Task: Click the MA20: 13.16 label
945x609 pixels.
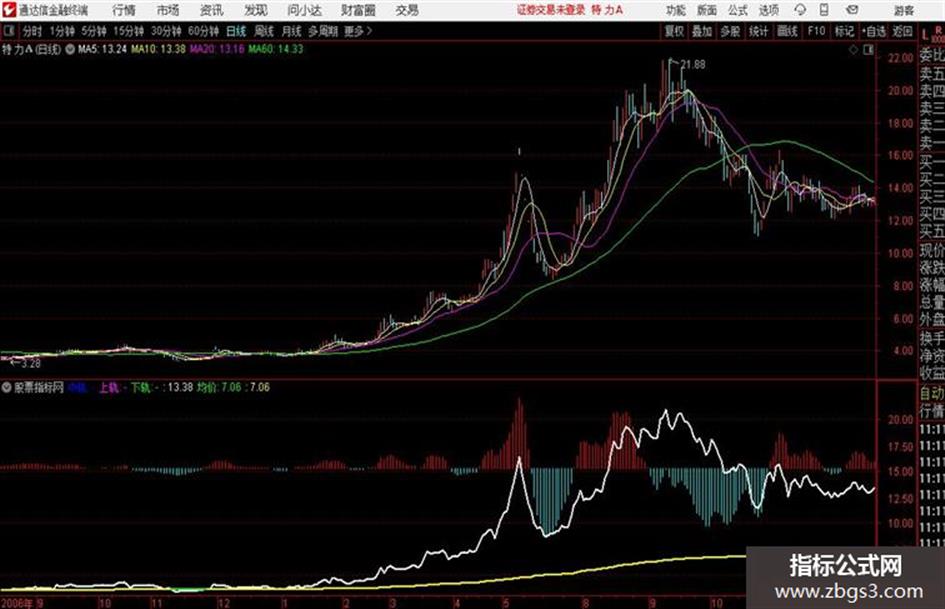Action: (x=216, y=49)
